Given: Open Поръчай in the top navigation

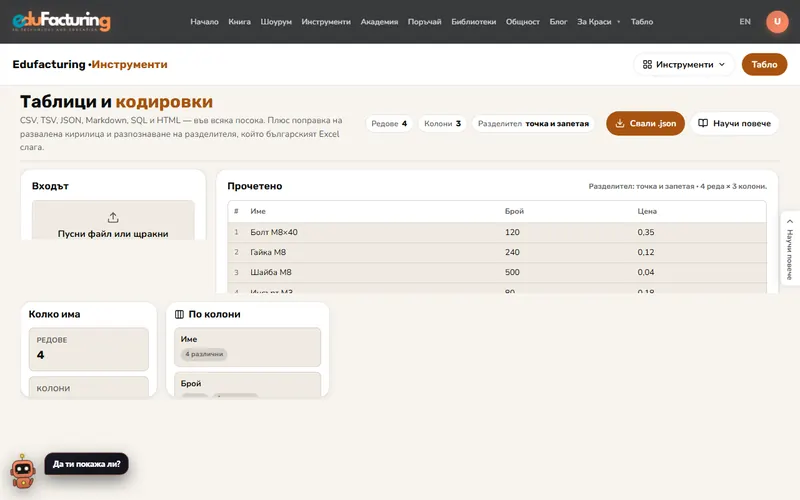Looking at the screenshot, I should [x=424, y=21].
